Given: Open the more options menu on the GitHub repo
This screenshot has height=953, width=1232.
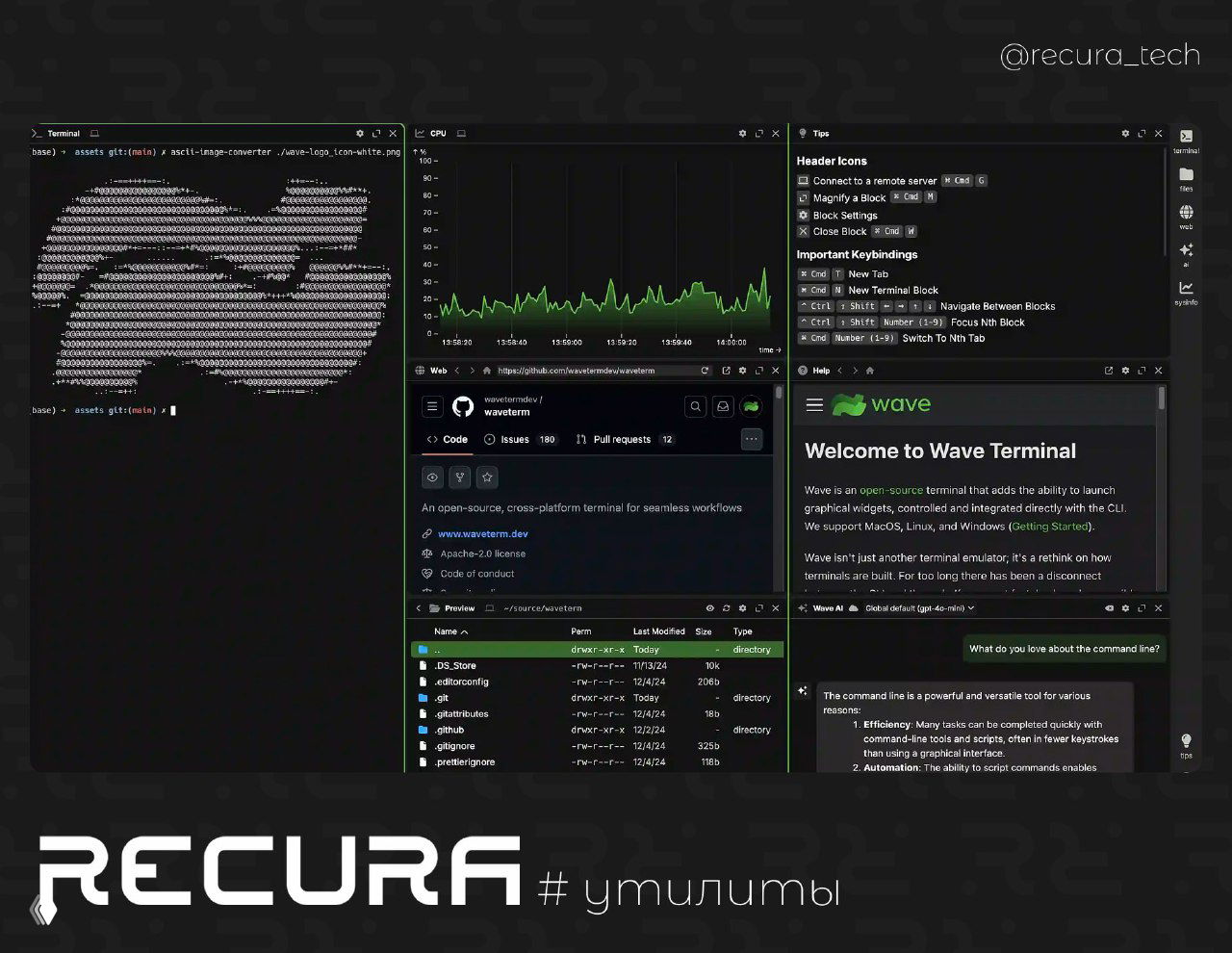Looking at the screenshot, I should coord(751,439).
